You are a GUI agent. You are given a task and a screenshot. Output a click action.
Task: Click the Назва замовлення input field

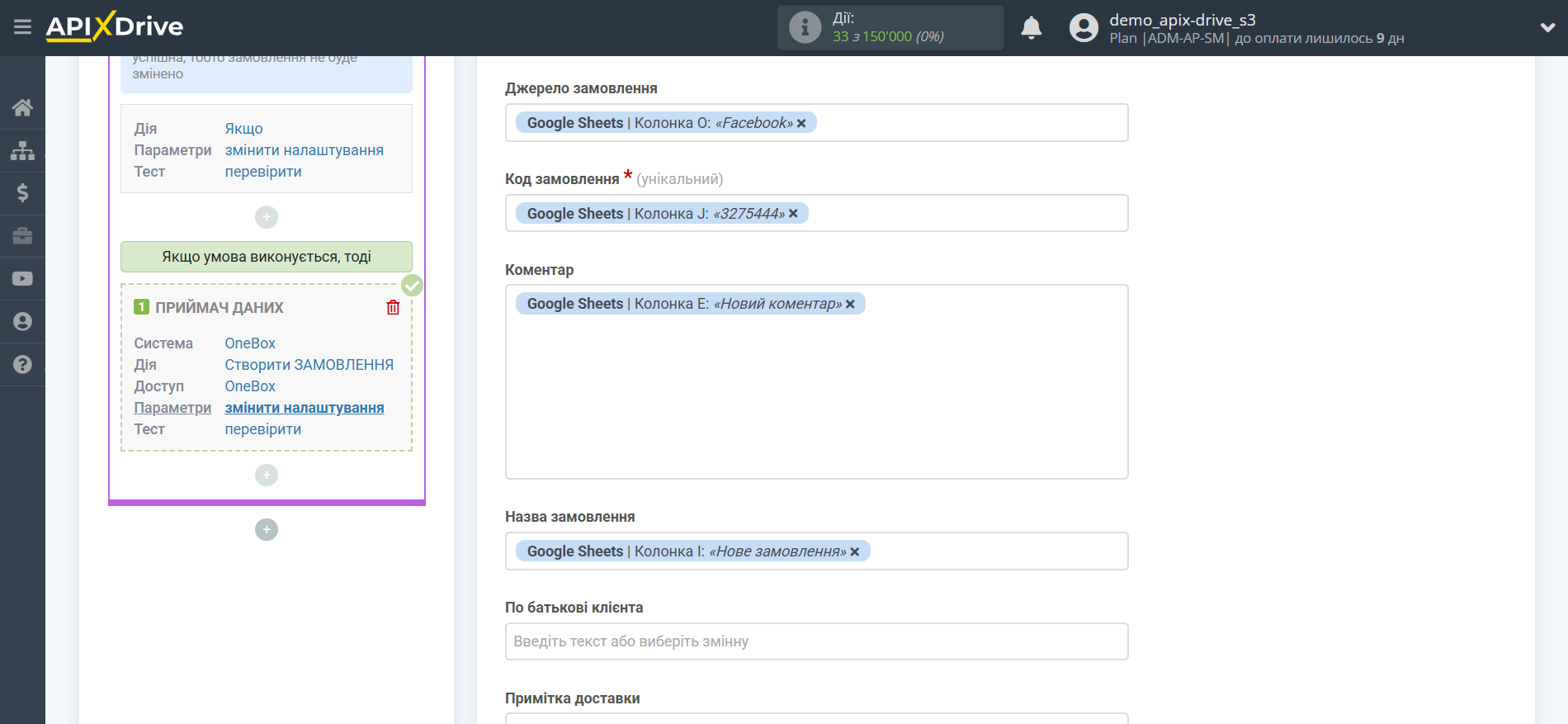(x=816, y=551)
